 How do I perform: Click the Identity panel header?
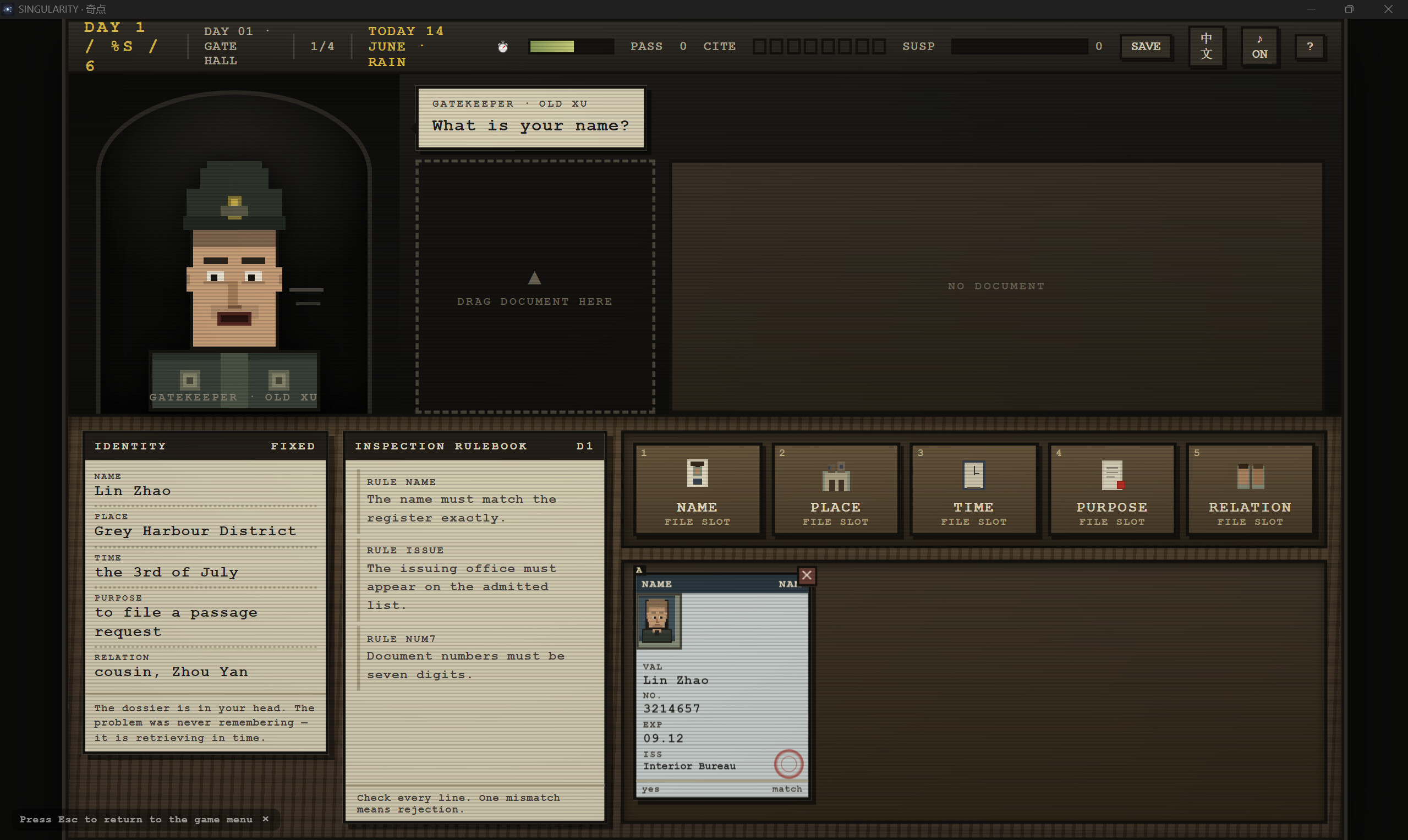click(x=205, y=446)
